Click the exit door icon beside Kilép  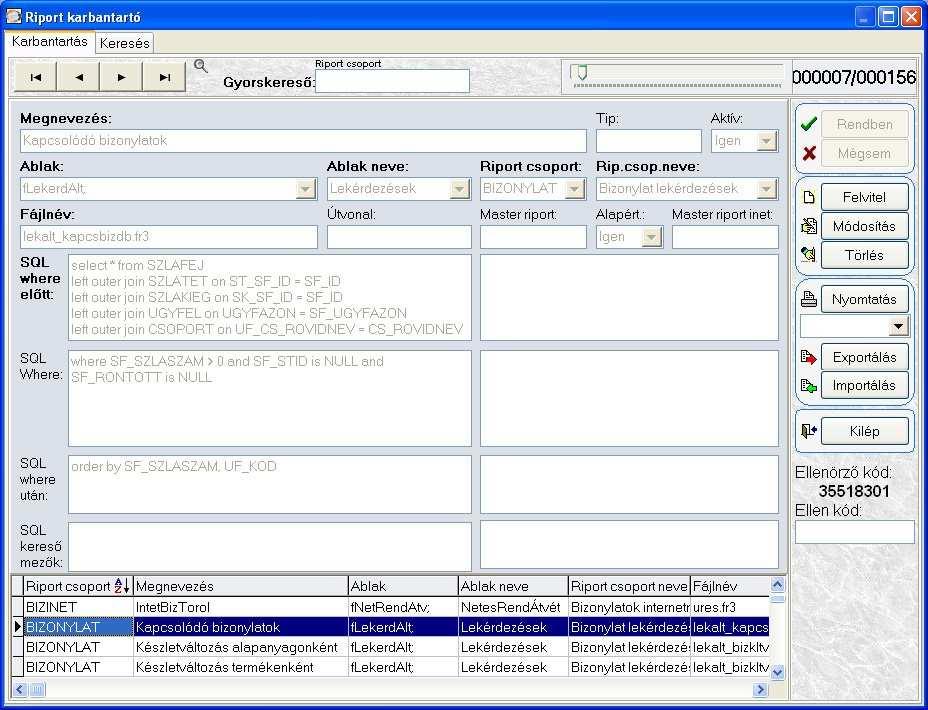808,431
